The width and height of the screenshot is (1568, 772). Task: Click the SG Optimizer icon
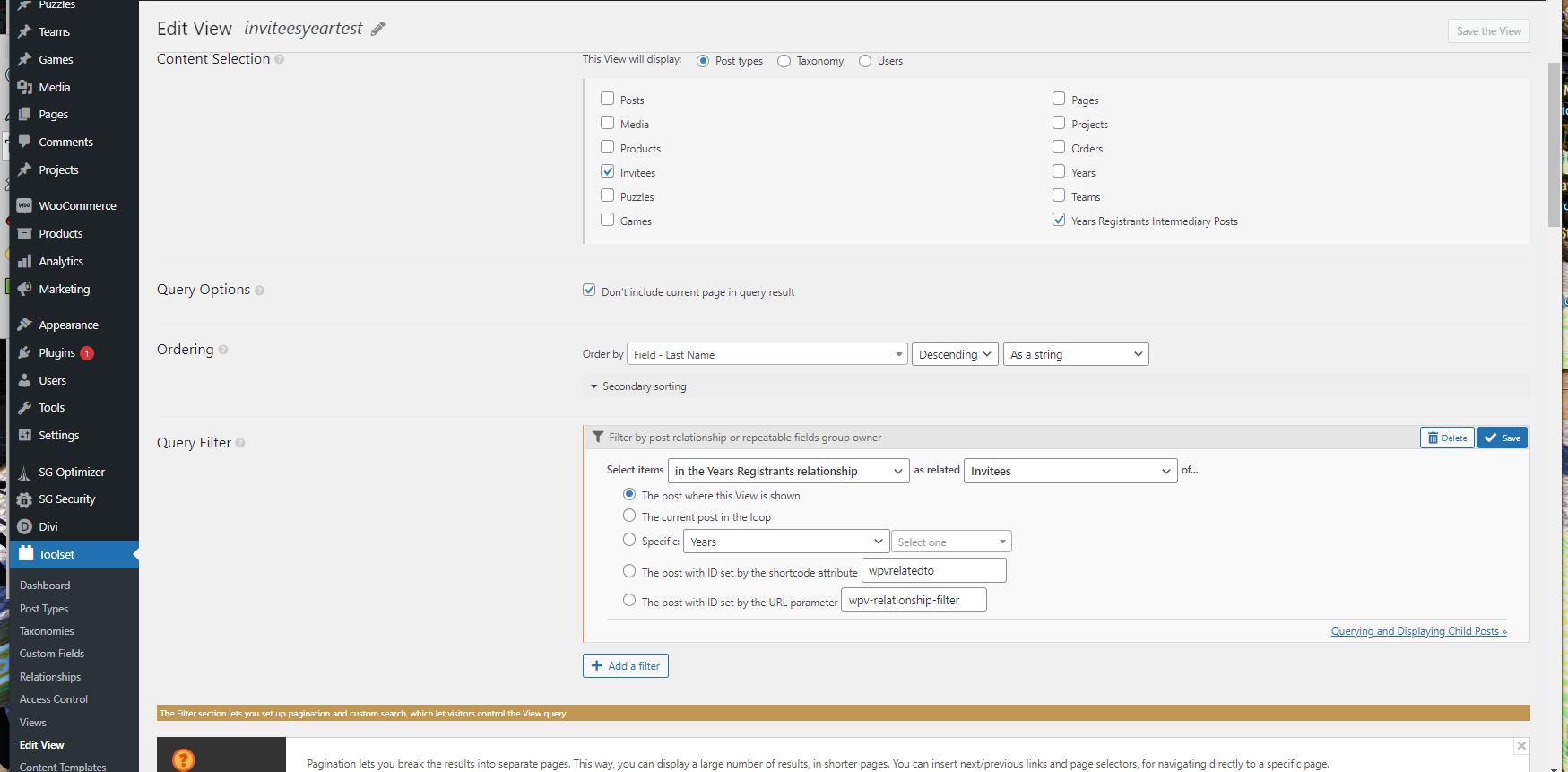pos(24,472)
